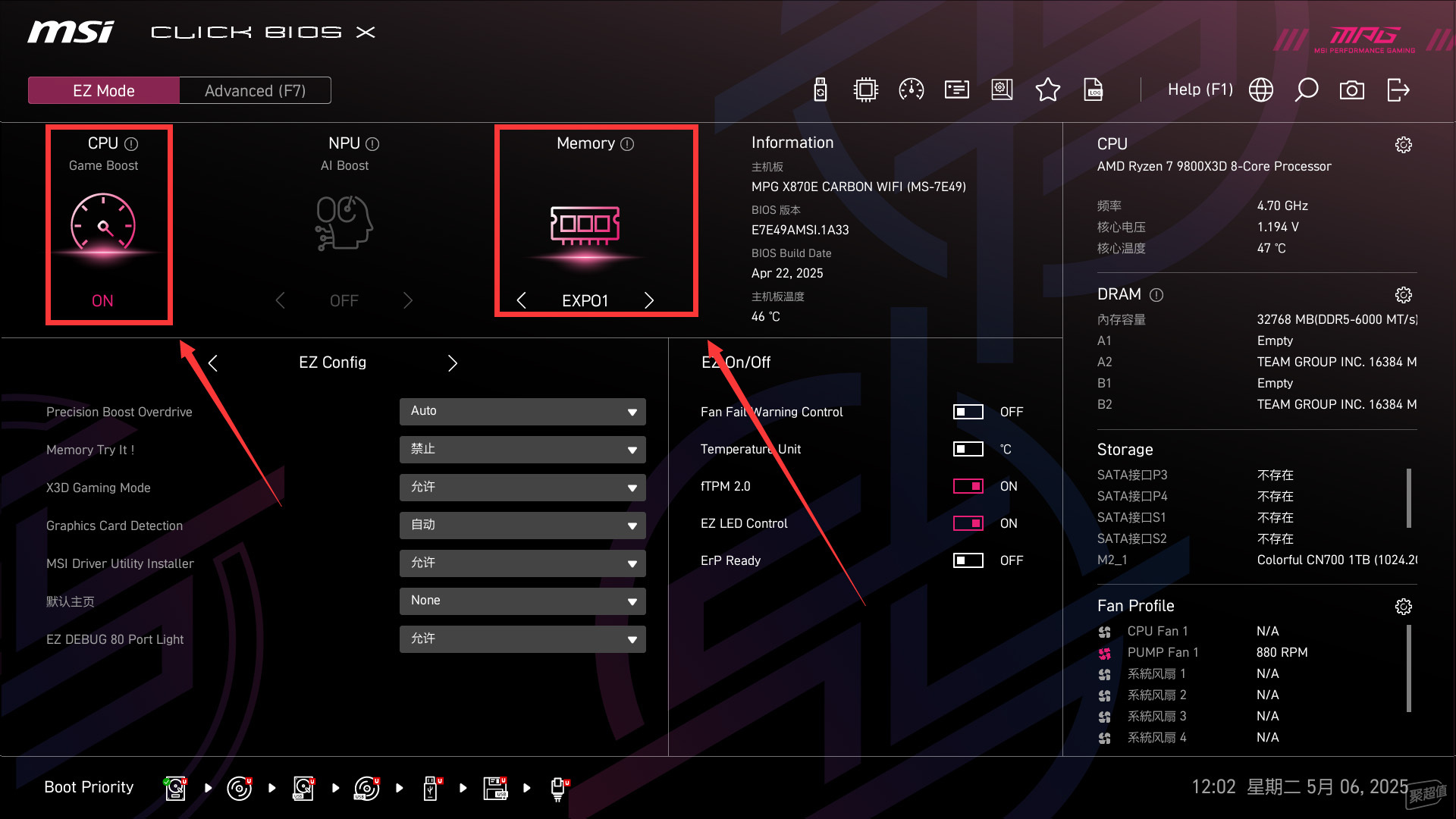Open X3D Gaming Mode dropdown

522,487
